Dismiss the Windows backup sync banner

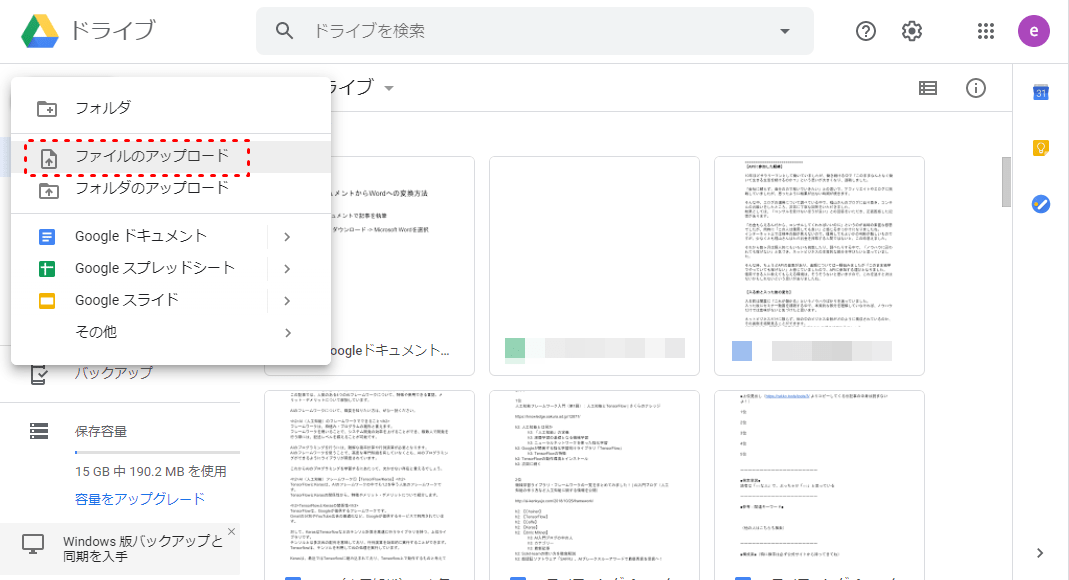click(231, 532)
